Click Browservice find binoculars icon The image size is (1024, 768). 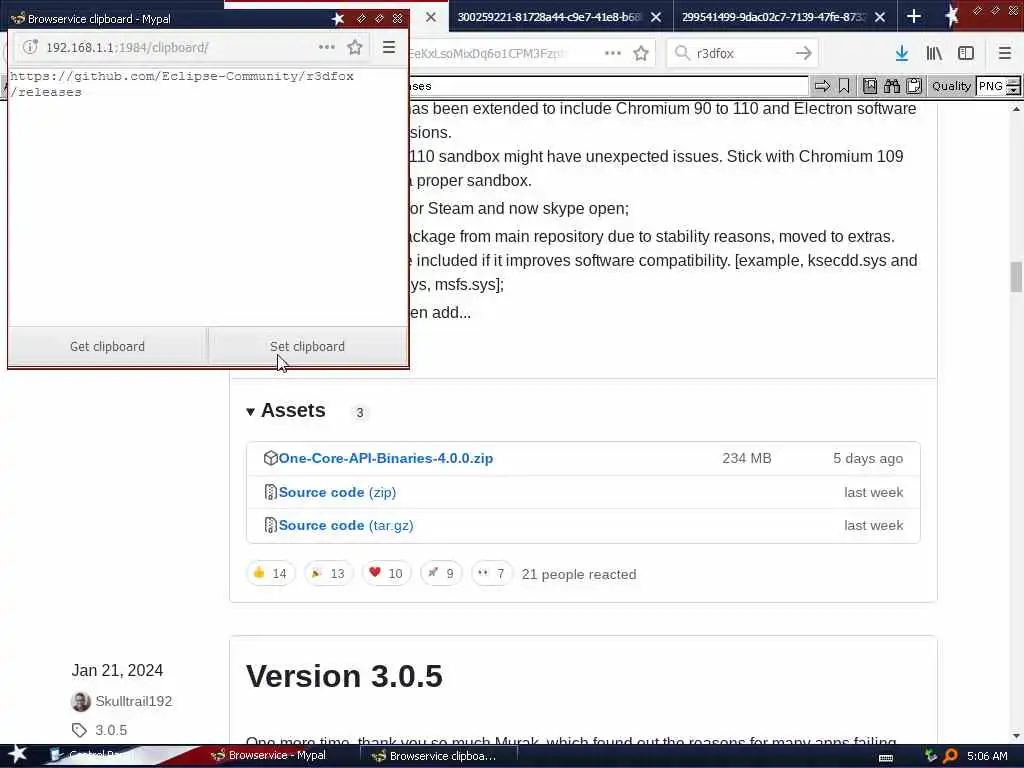coord(892,86)
